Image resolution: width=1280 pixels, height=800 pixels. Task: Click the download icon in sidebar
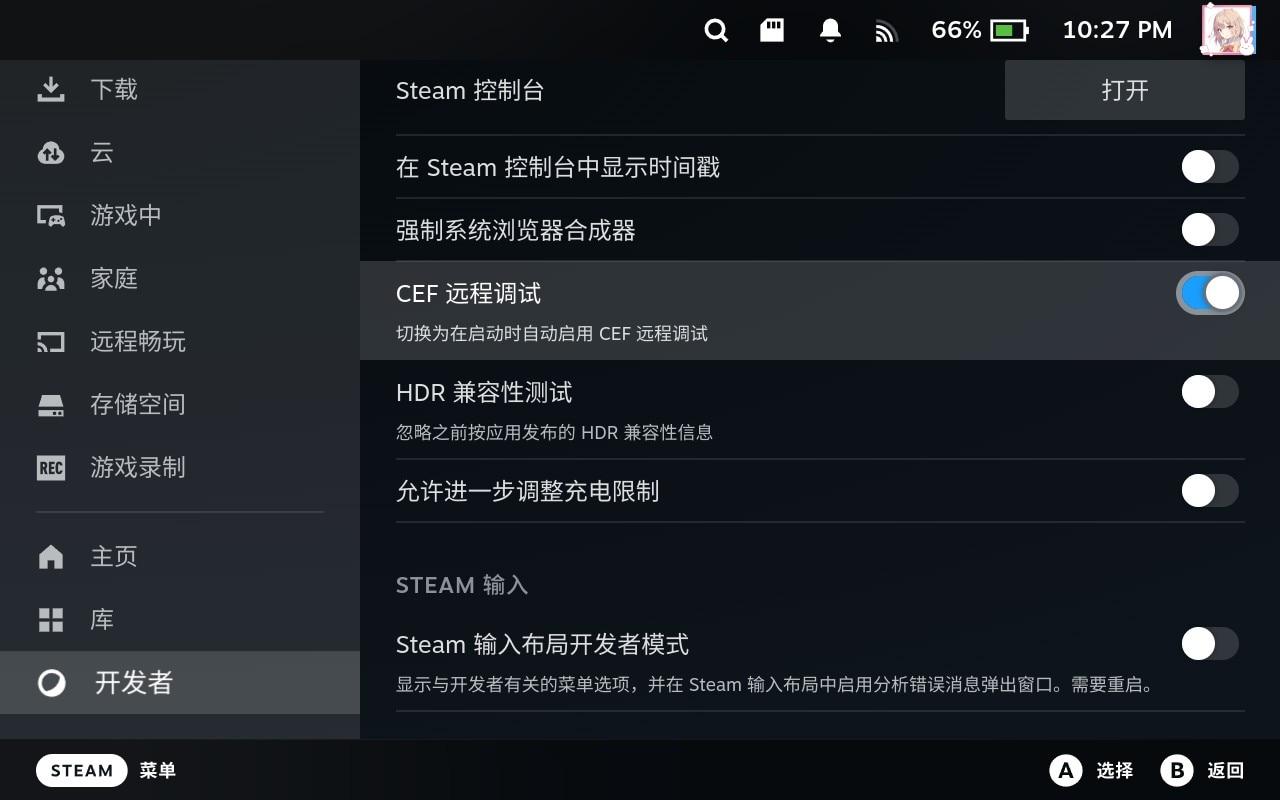(51, 90)
